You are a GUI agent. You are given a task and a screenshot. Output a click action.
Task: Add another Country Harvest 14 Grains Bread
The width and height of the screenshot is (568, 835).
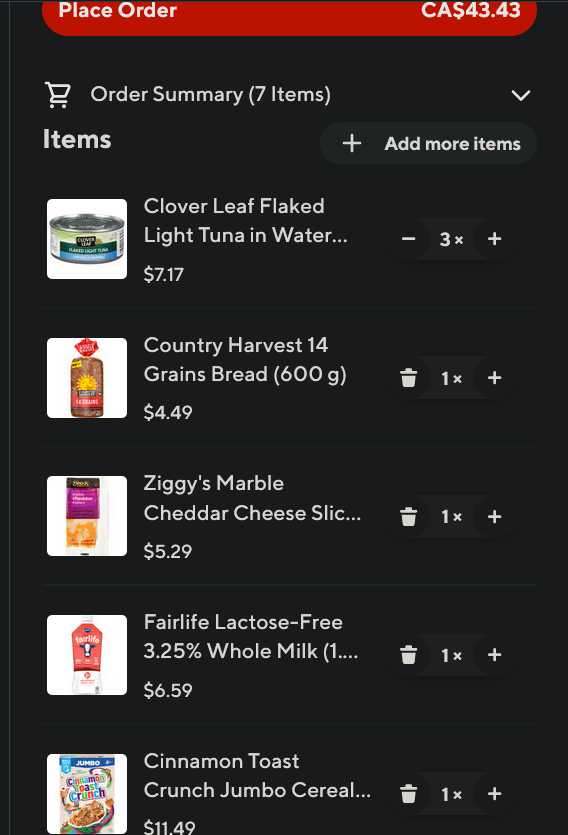point(495,378)
